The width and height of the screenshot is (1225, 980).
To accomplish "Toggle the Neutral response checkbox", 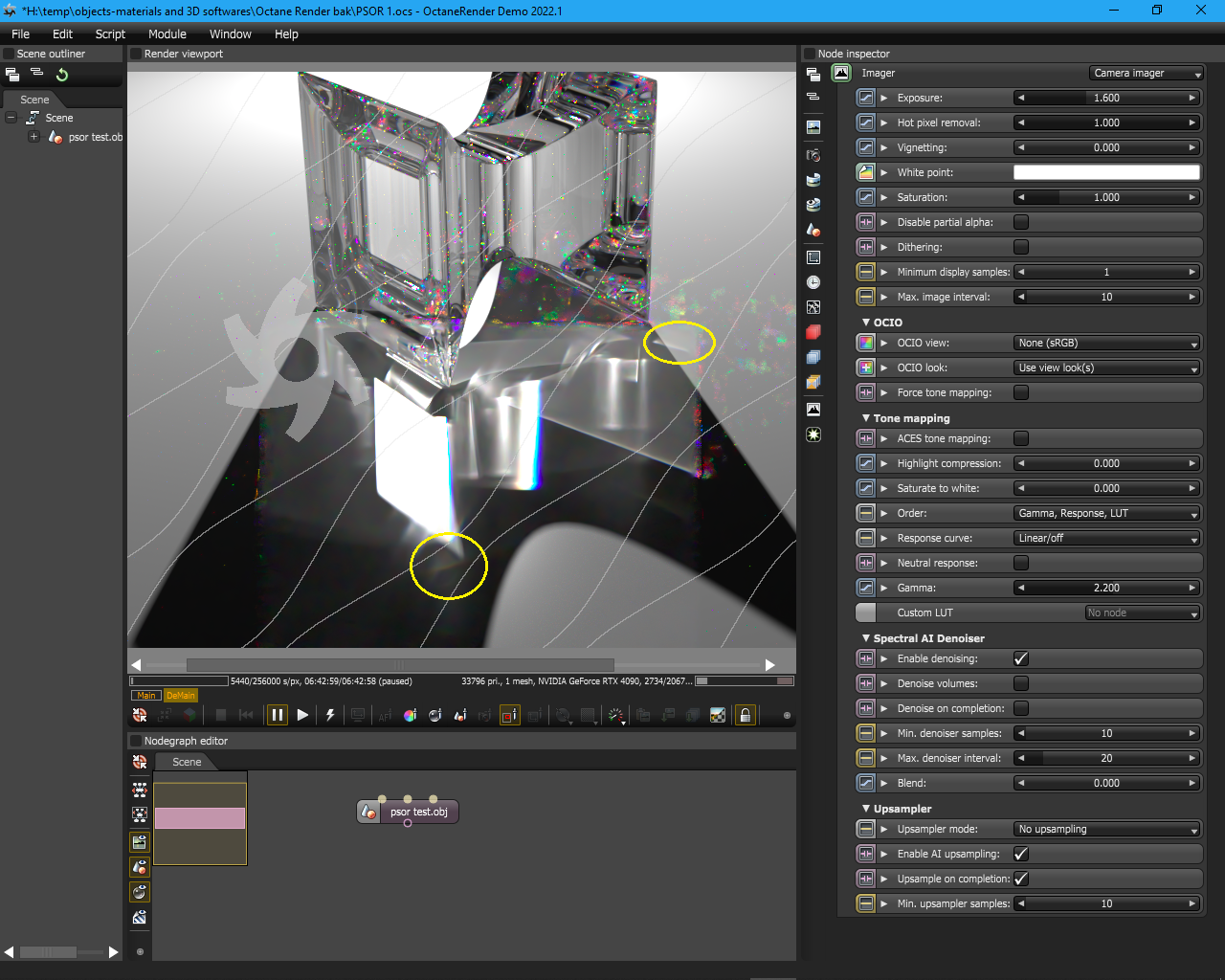I will tap(1021, 563).
